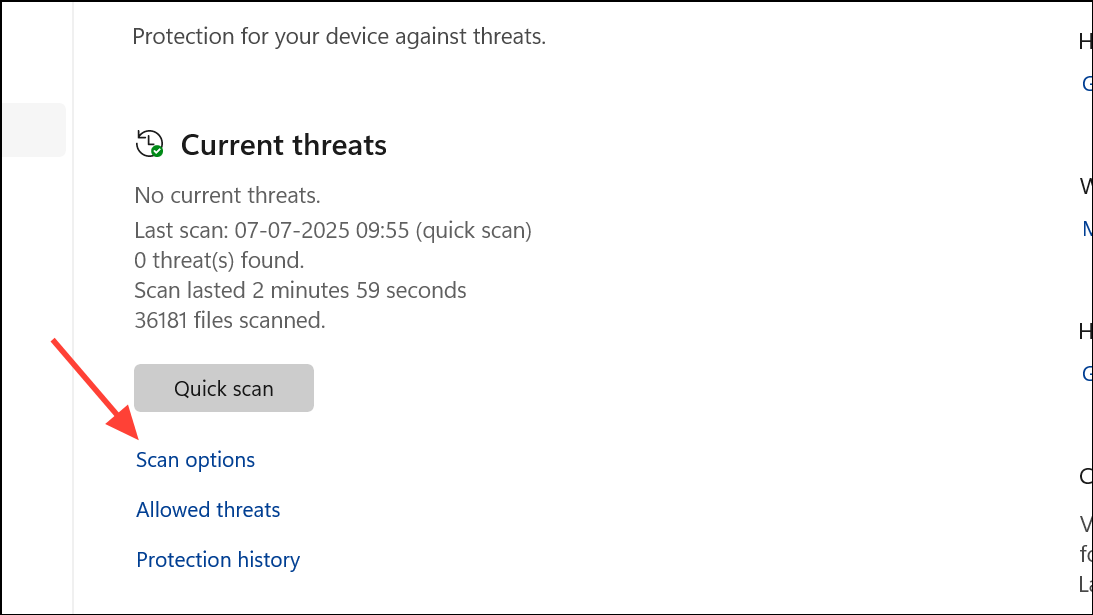The image size is (1093, 615).
Task: Click the "Scan lasted 2 minutes 59 seconds" text
Action: coord(300,291)
